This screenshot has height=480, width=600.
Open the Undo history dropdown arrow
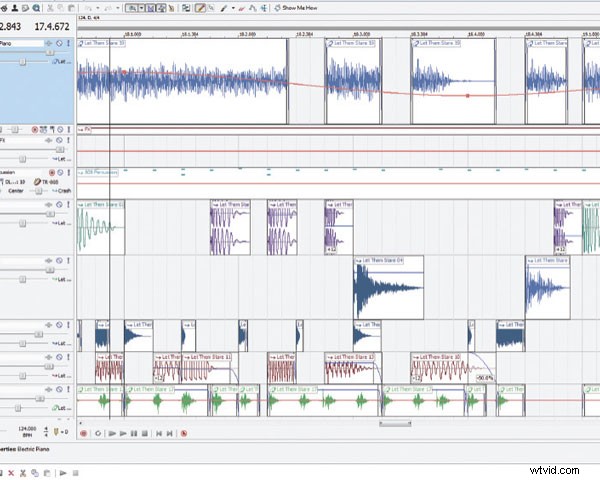[98, 8]
